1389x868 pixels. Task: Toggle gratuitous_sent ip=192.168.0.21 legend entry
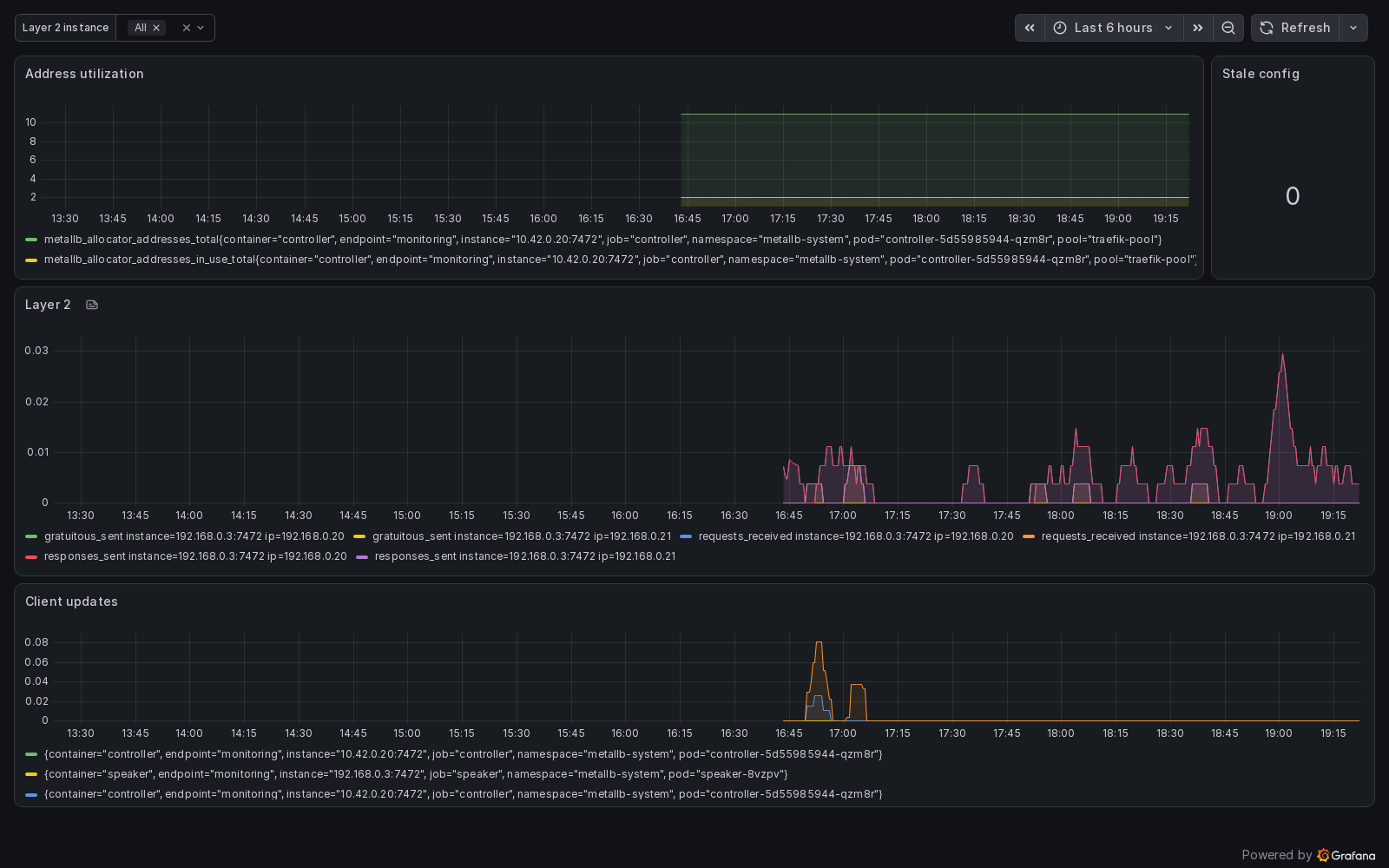tap(522, 536)
